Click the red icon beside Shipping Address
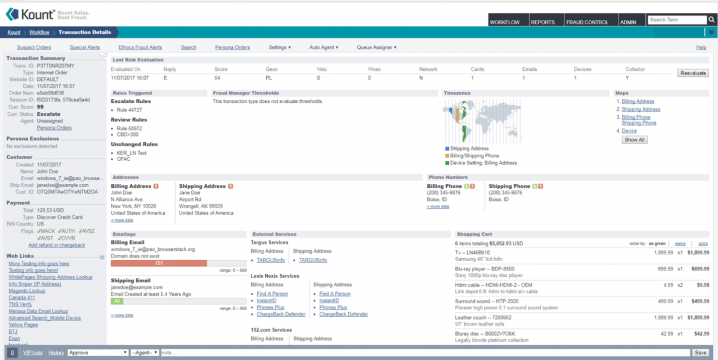 point(230,186)
